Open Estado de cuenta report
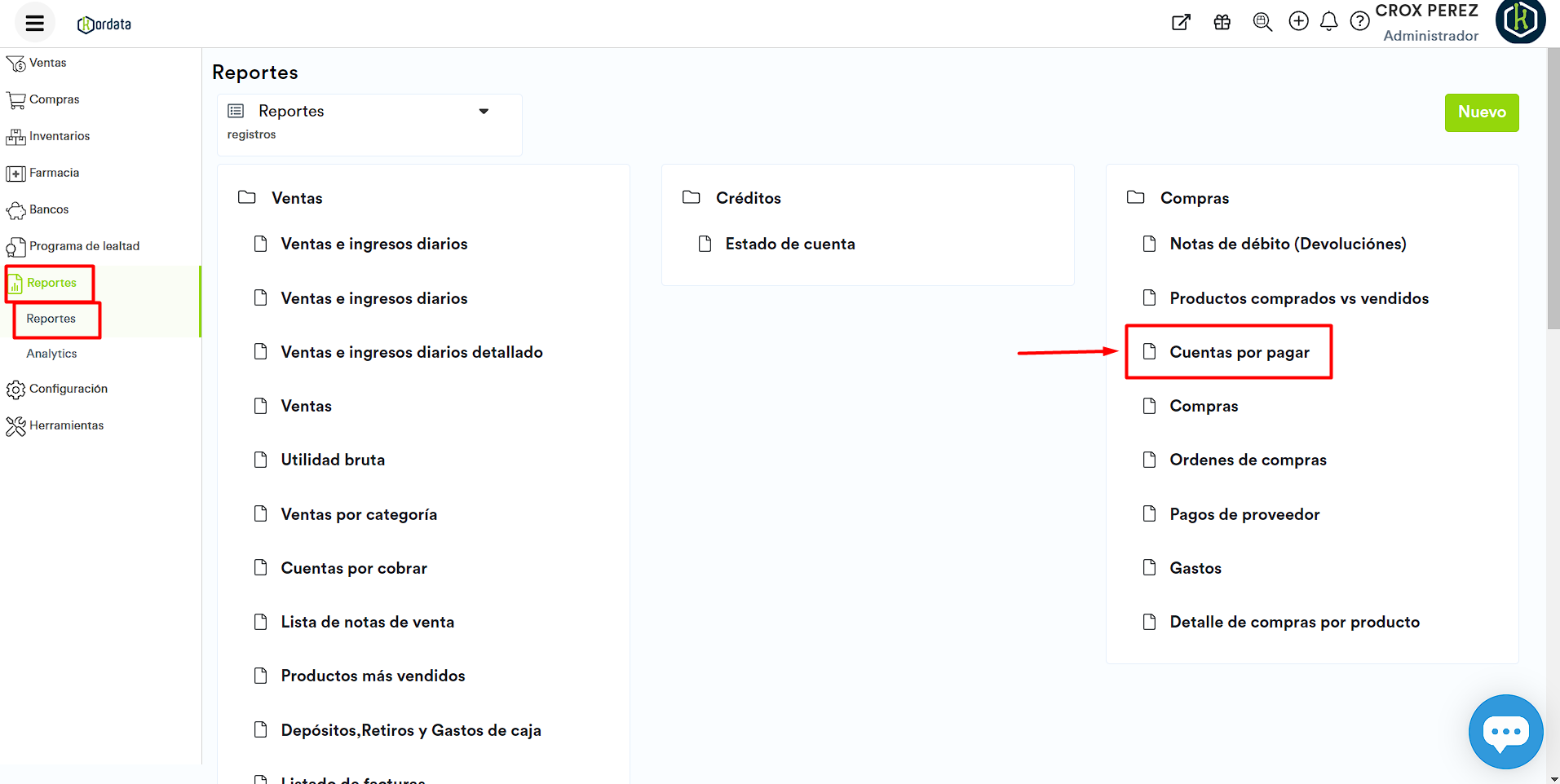Viewport: 1560px width, 784px height. (789, 244)
